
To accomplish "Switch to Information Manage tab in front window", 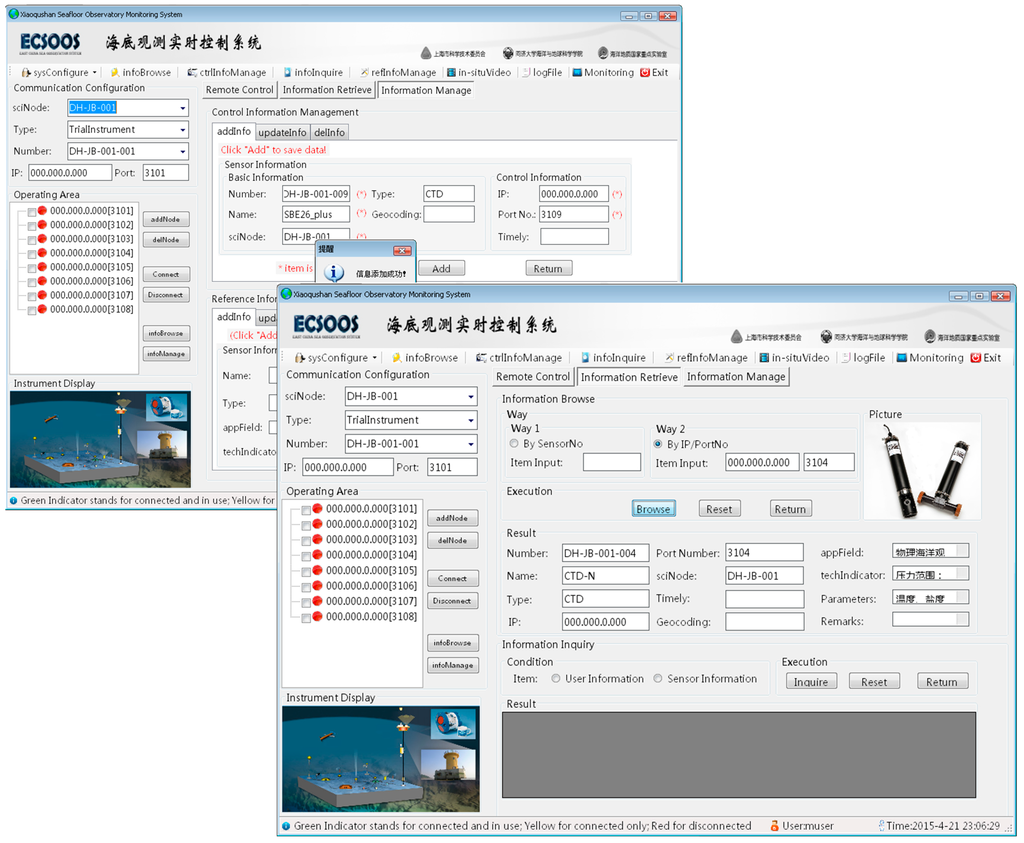I will (736, 377).
